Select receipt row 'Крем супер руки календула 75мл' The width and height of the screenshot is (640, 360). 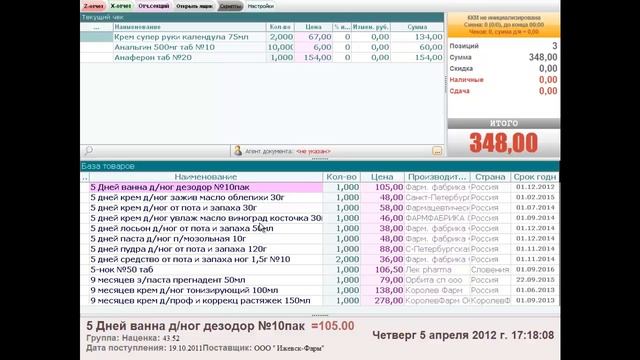point(262,37)
